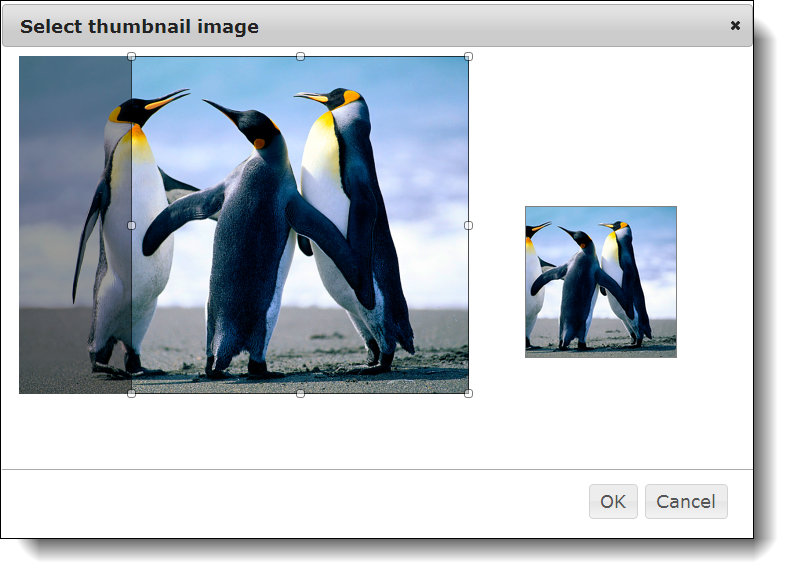Click the top-right crop handle

(x=468, y=56)
